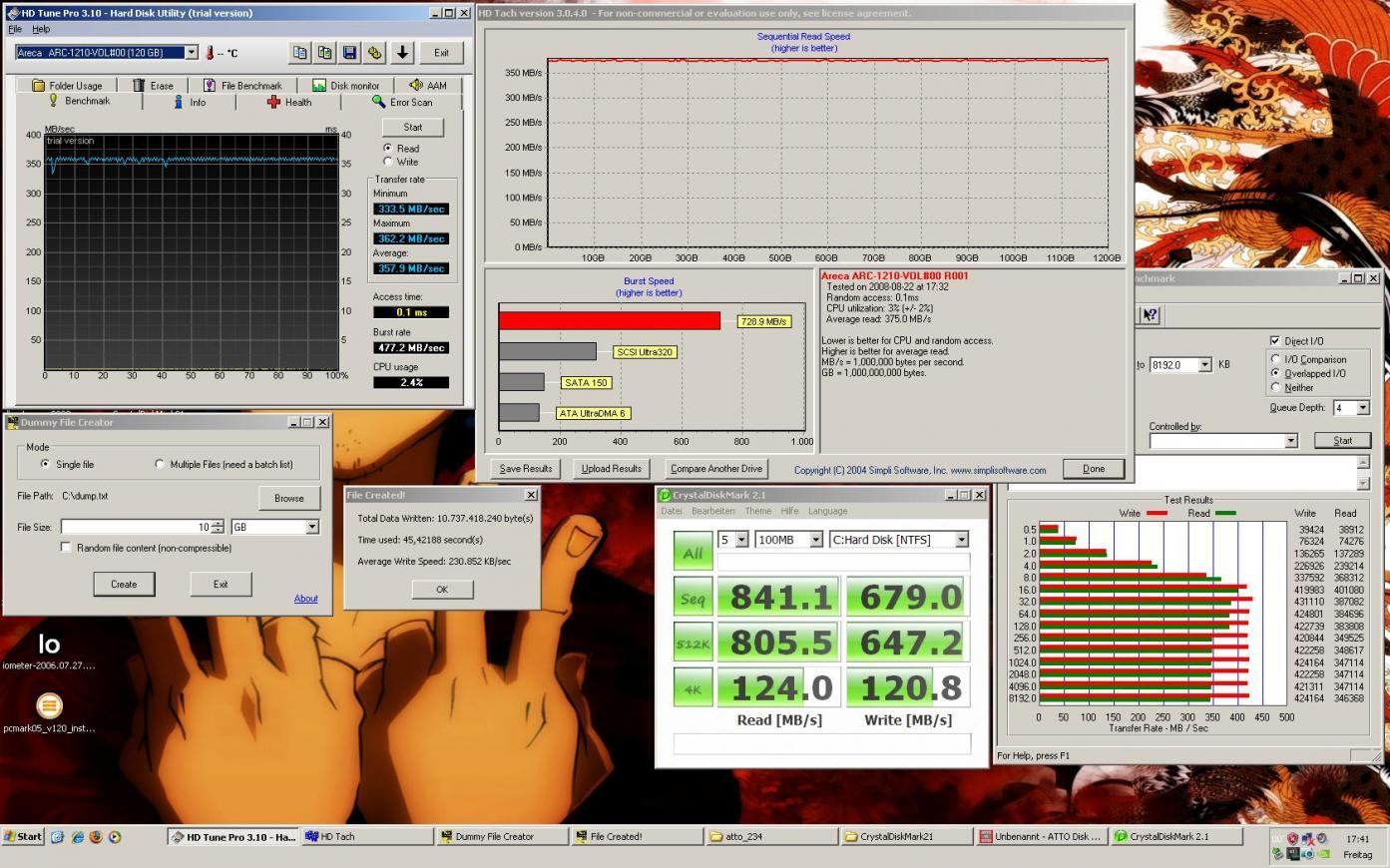Image resolution: width=1390 pixels, height=868 pixels.
Task: Open the 8192.0 KB transfer size dropdown
Action: tap(1204, 365)
